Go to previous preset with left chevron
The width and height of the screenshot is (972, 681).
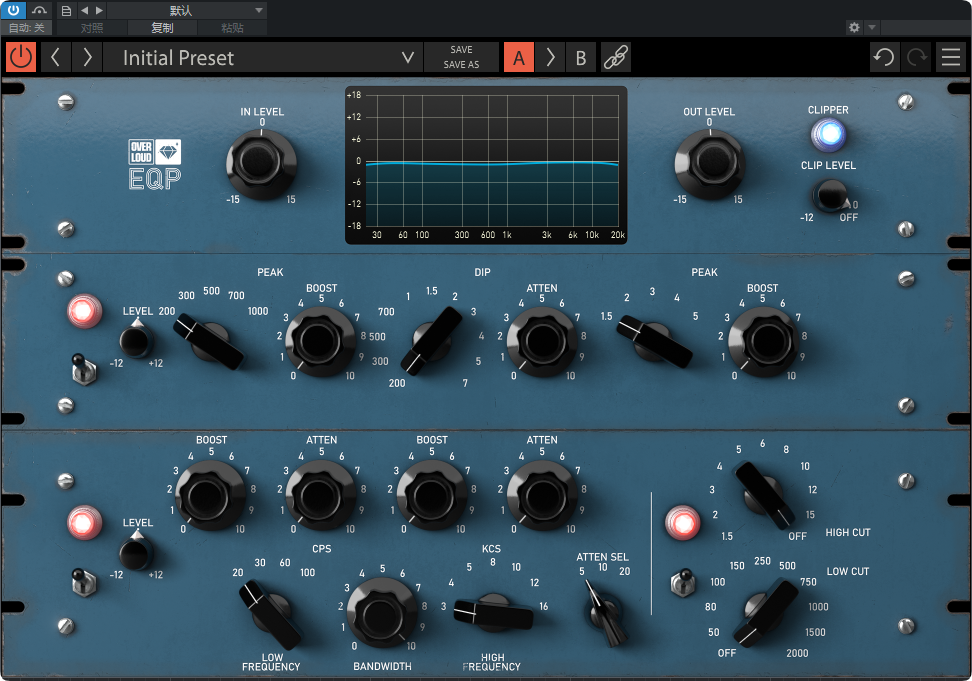pos(55,58)
